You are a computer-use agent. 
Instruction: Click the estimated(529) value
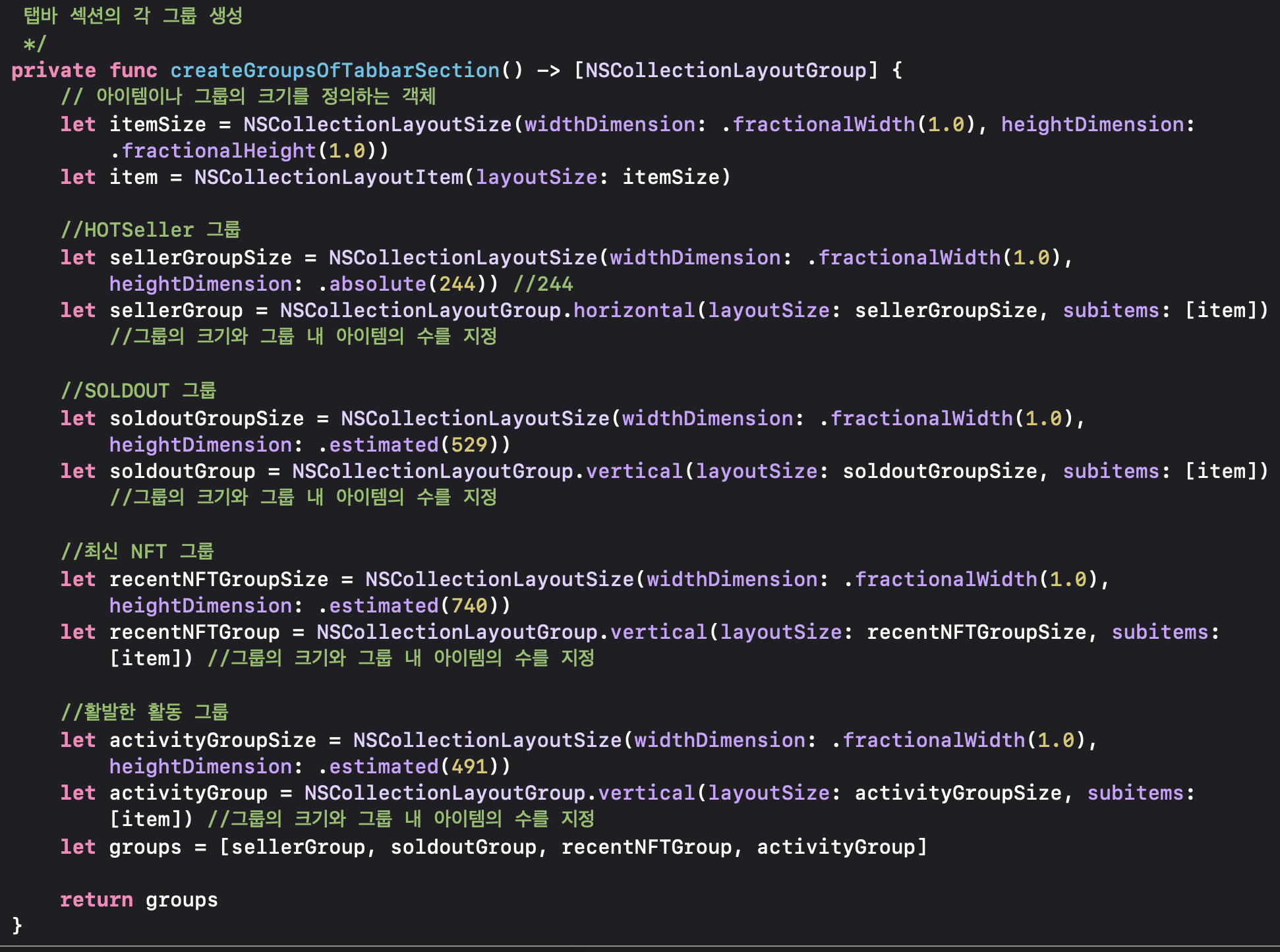[x=408, y=445]
